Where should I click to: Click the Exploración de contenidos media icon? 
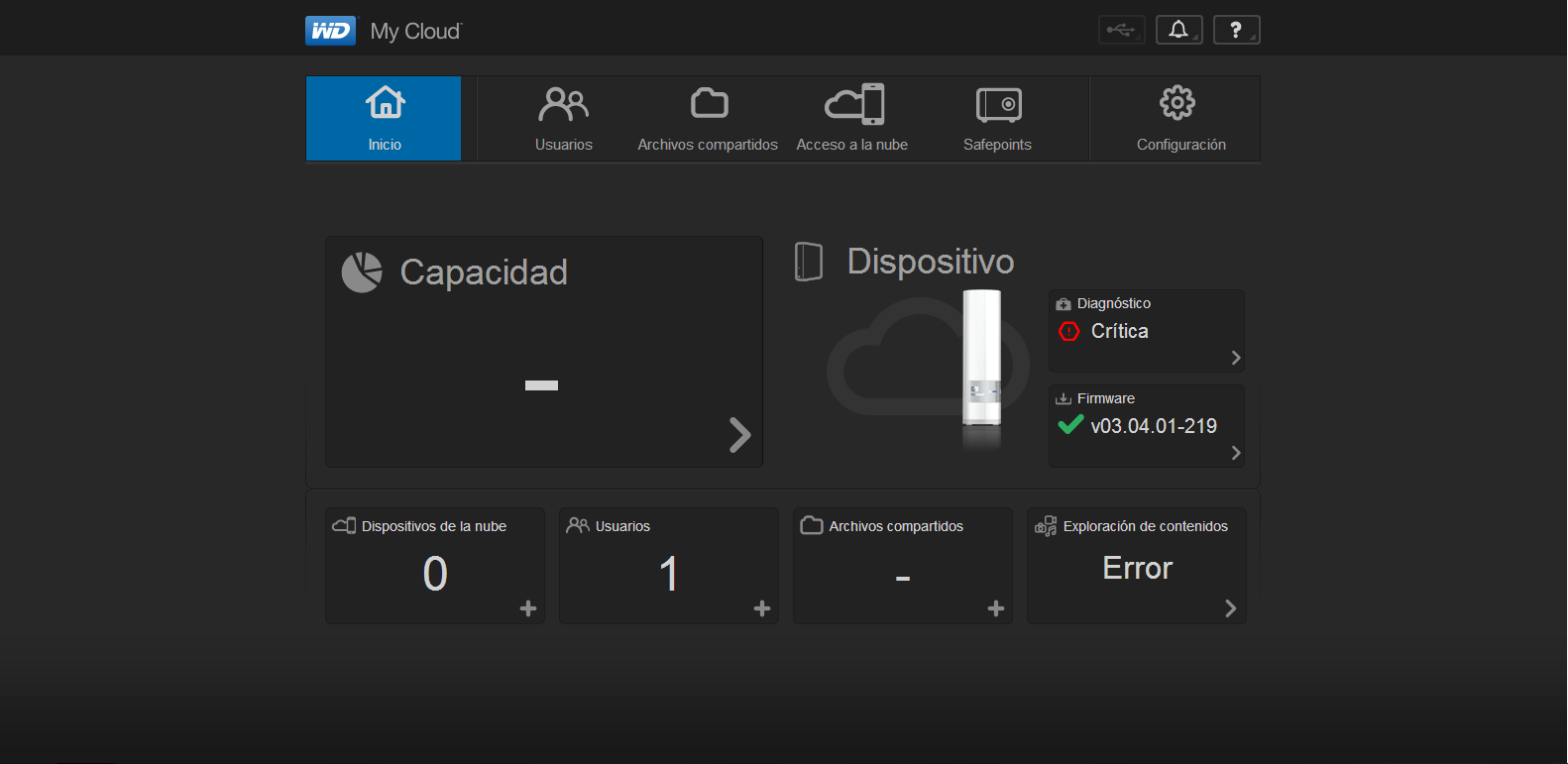tap(1046, 526)
